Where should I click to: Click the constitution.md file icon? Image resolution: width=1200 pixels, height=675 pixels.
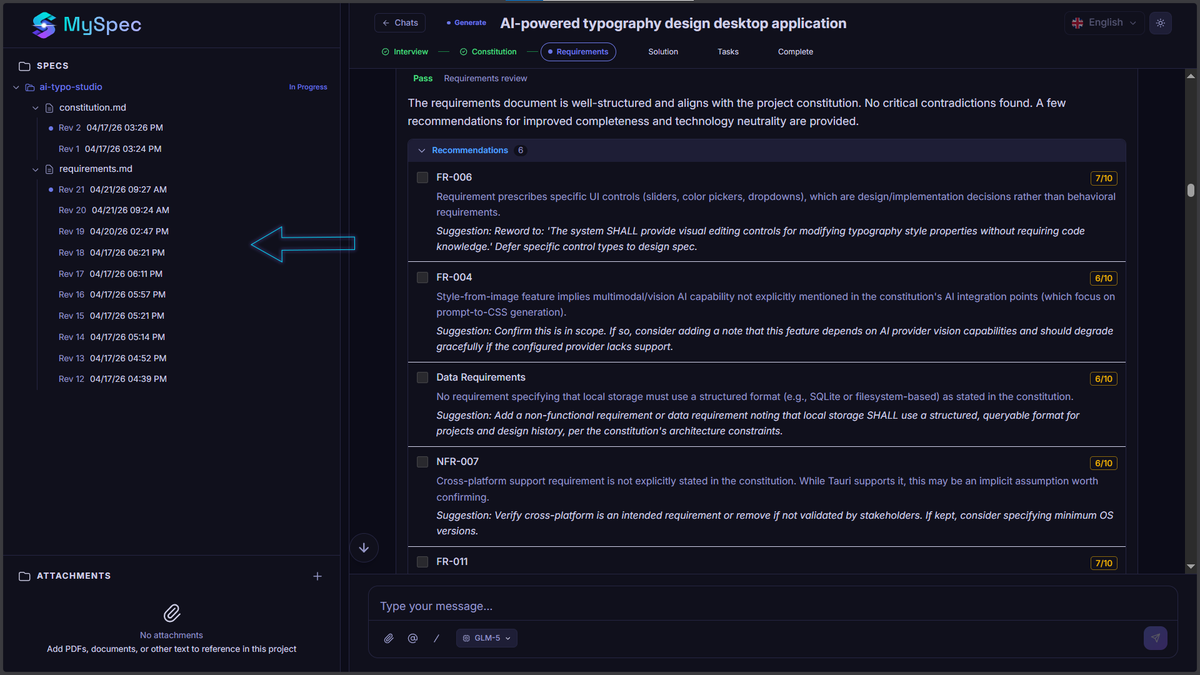[x=49, y=107]
